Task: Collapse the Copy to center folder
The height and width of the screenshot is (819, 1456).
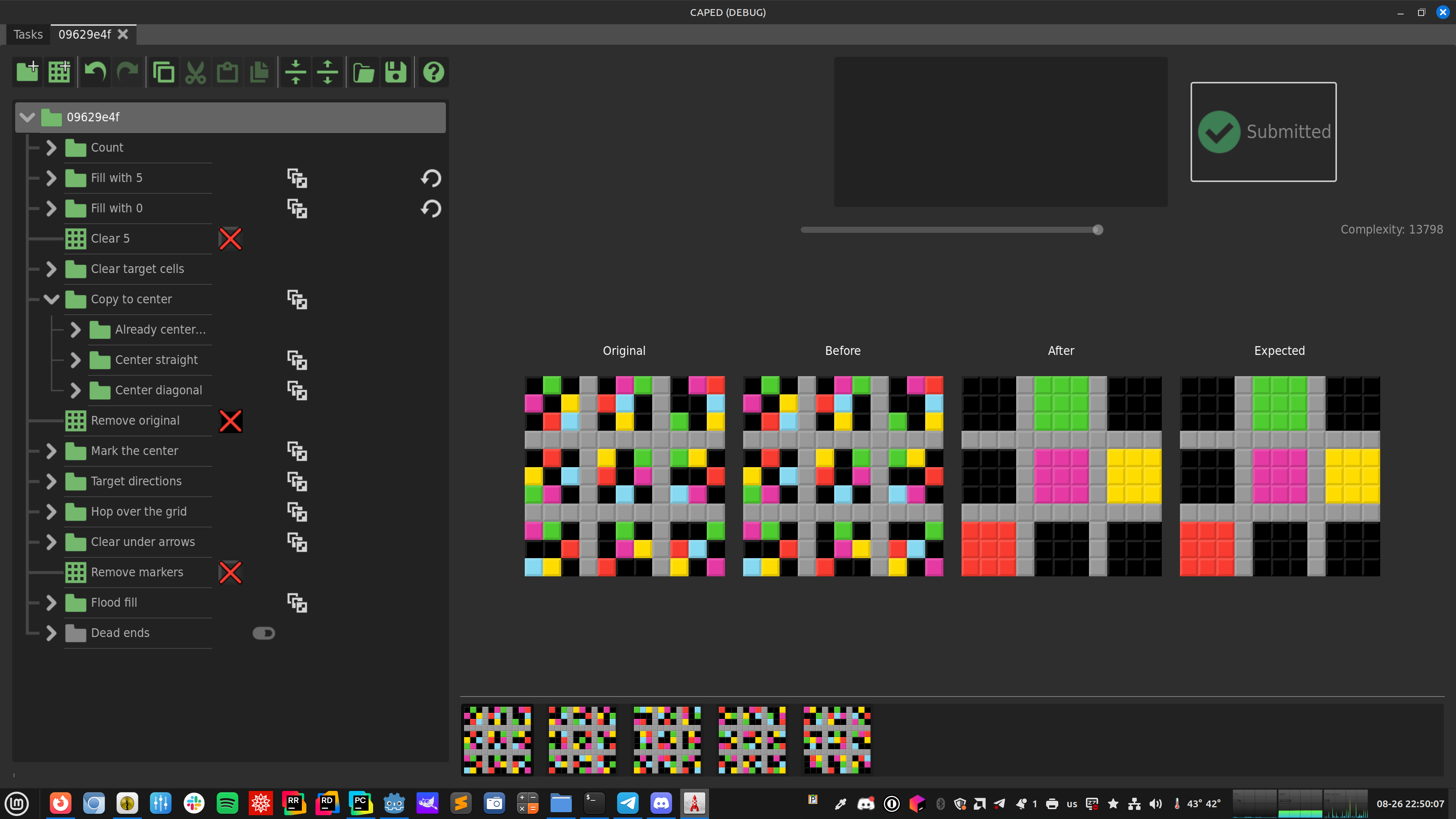Action: click(x=52, y=300)
